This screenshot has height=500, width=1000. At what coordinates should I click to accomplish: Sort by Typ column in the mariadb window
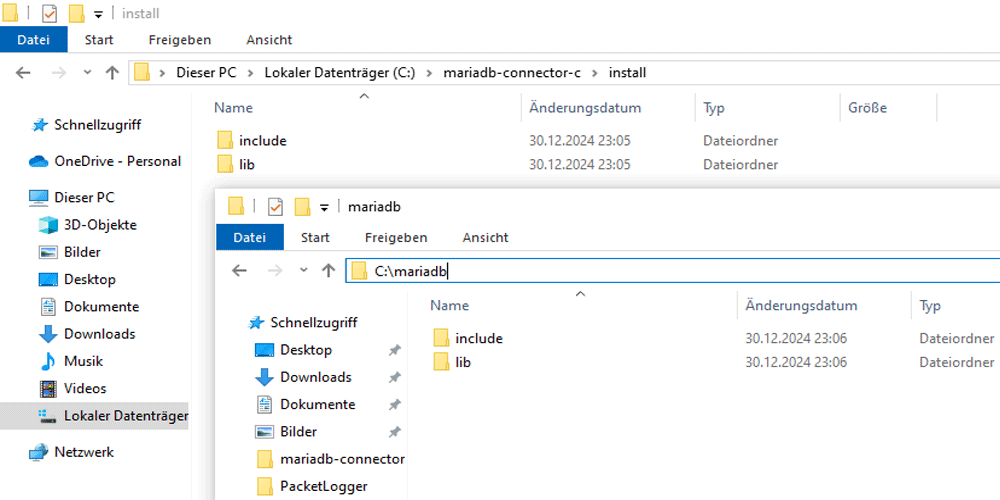(930, 305)
